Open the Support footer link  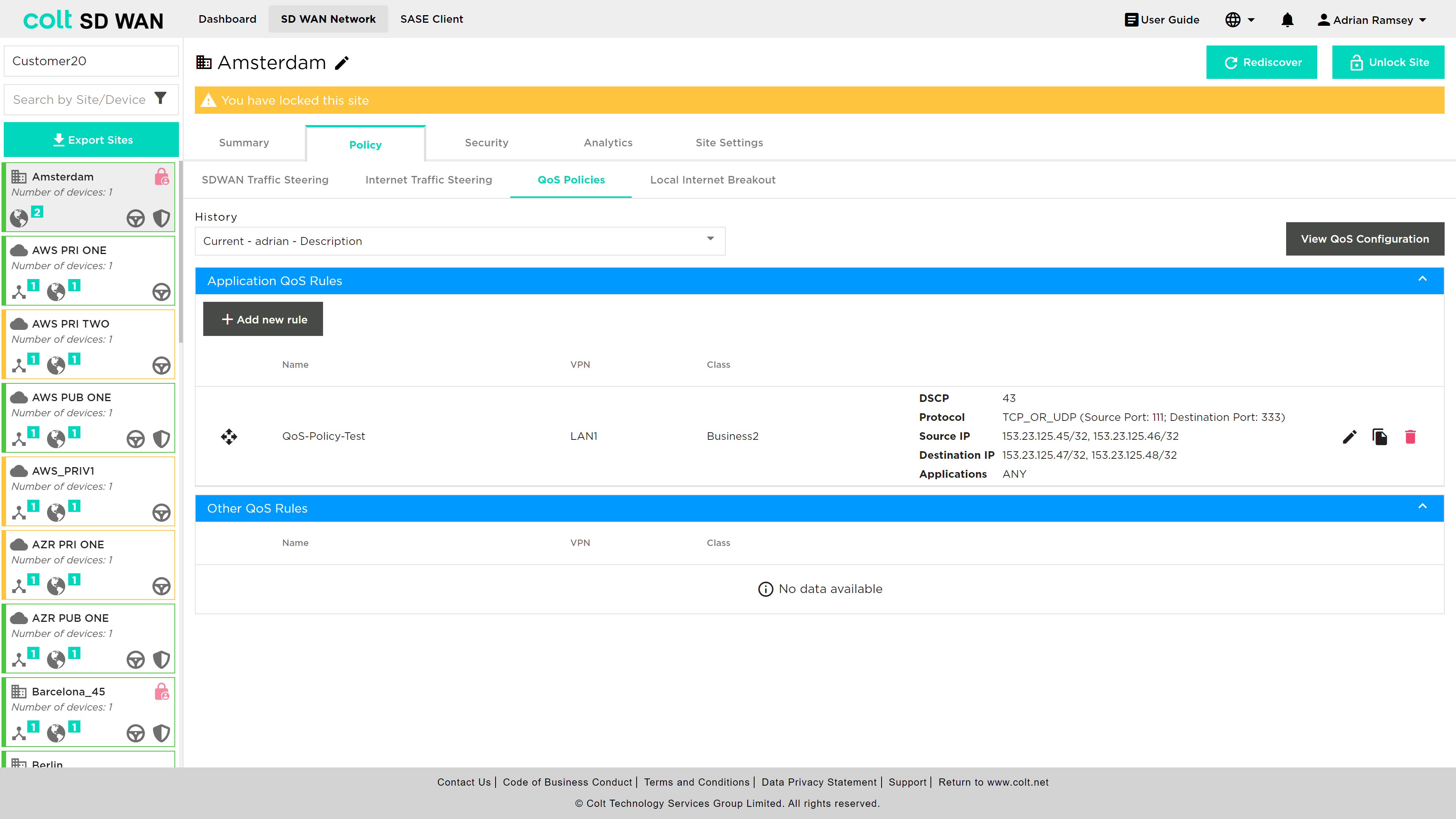coord(907,782)
